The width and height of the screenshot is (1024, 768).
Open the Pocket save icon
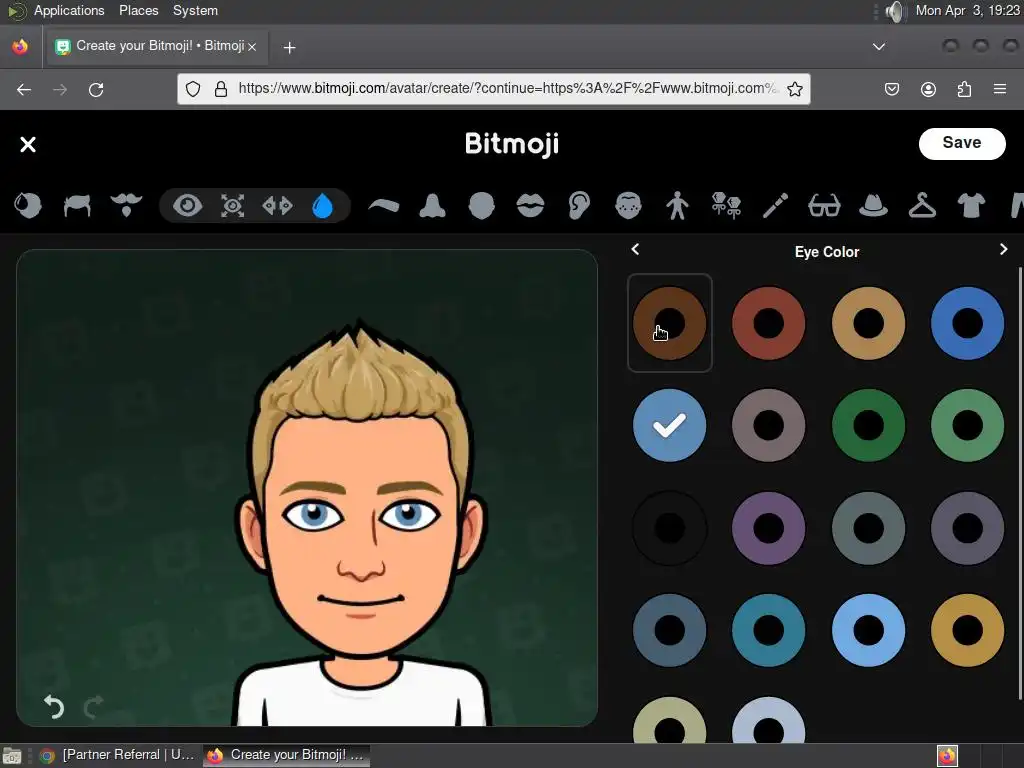892,89
